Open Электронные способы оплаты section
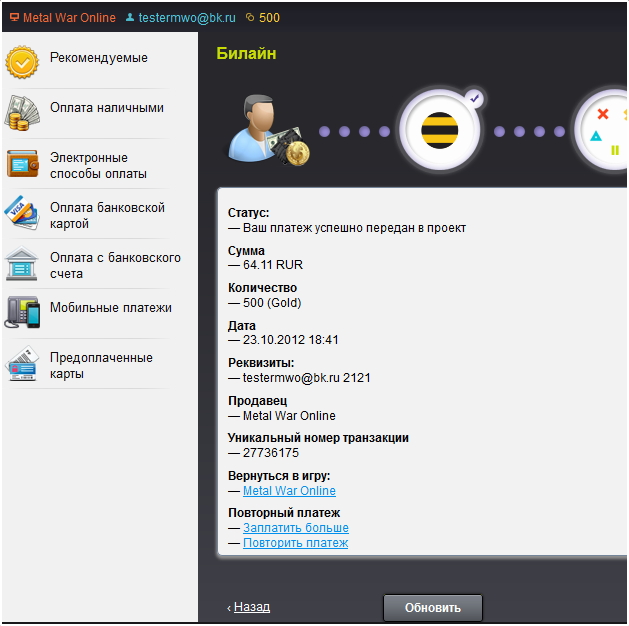The height and width of the screenshot is (626, 629). (98, 166)
